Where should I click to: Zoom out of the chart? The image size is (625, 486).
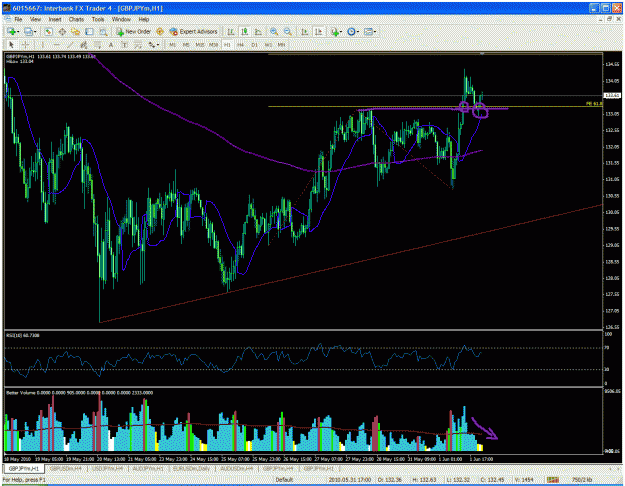click(288, 31)
